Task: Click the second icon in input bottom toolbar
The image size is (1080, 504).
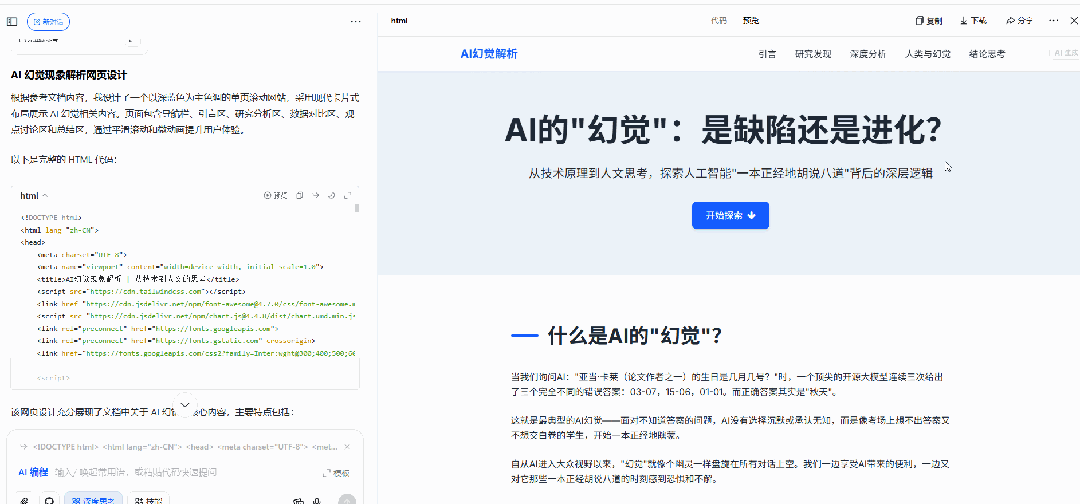Action: [49, 502]
